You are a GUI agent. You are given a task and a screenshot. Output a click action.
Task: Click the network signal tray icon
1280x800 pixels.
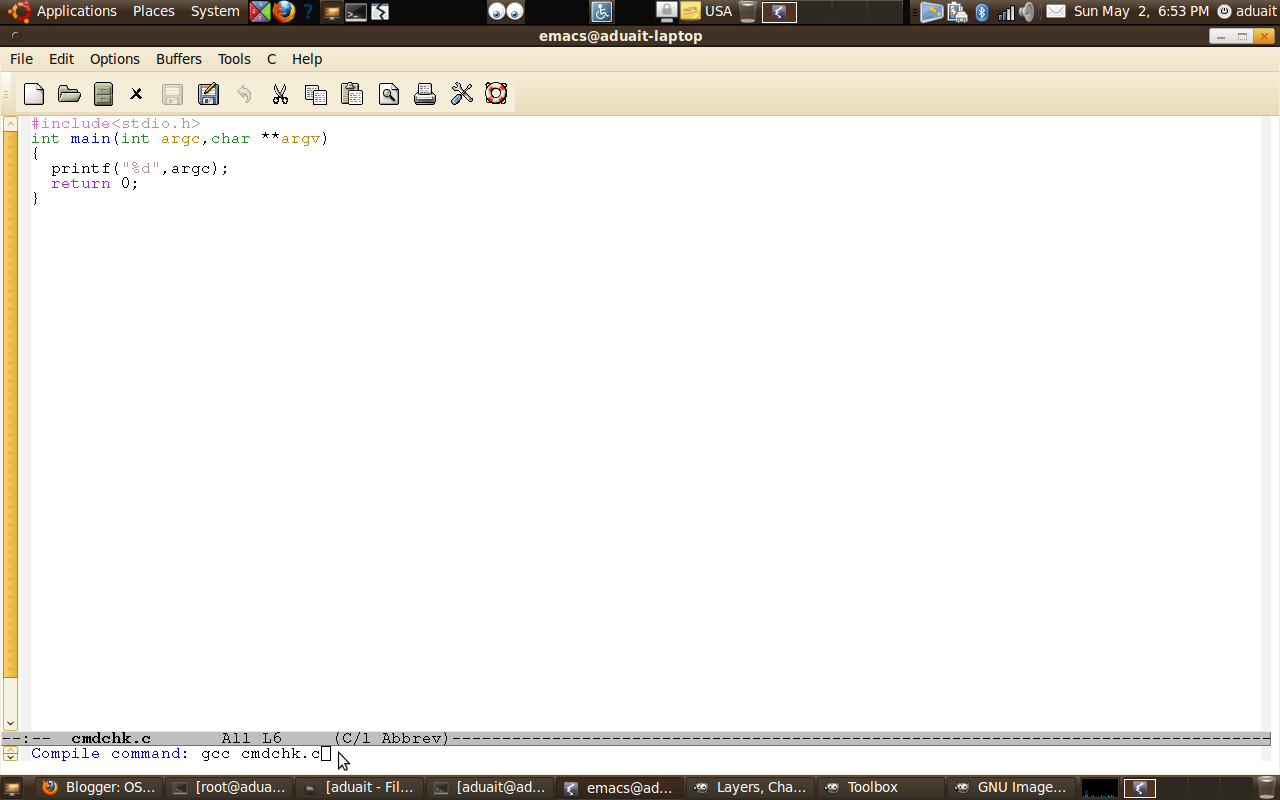[x=1005, y=12]
